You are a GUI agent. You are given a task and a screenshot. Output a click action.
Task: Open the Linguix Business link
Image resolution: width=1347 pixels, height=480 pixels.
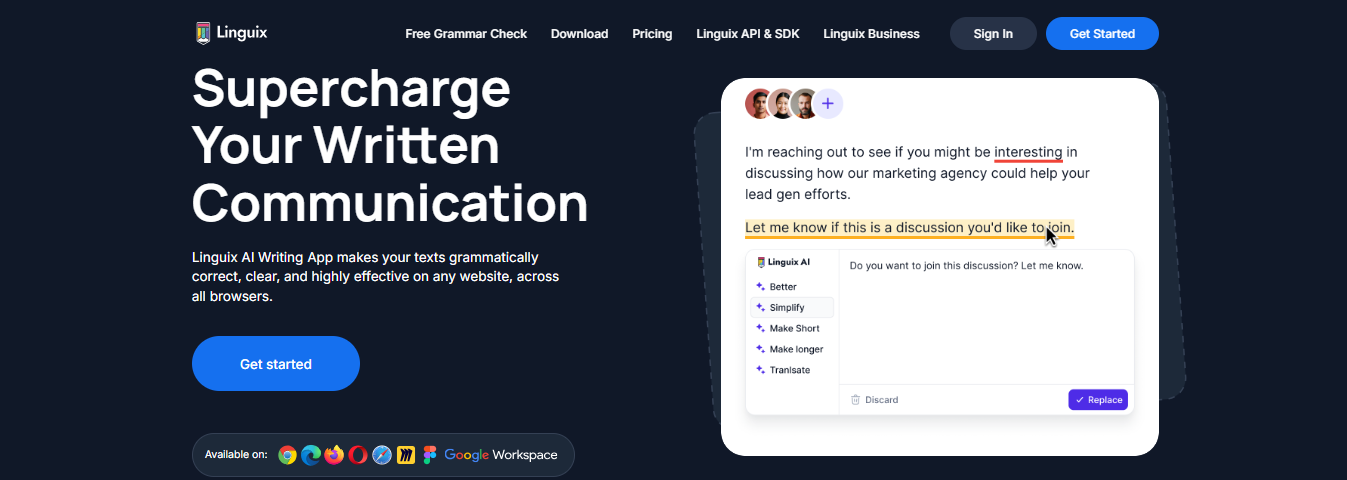(871, 34)
